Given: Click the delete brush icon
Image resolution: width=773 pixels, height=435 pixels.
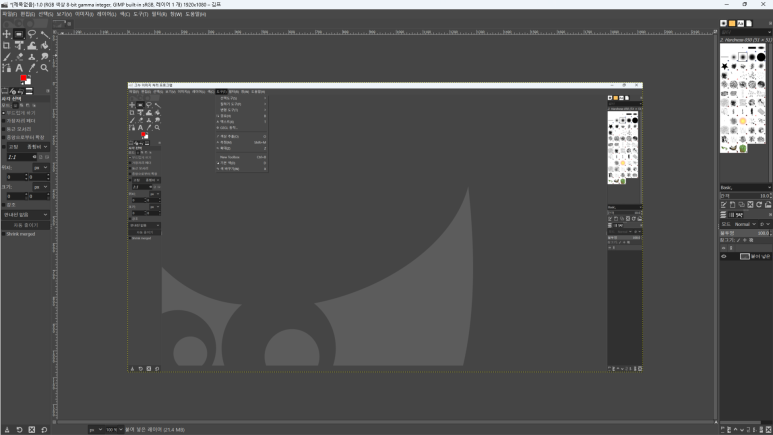Looking at the screenshot, I should coord(750,205).
